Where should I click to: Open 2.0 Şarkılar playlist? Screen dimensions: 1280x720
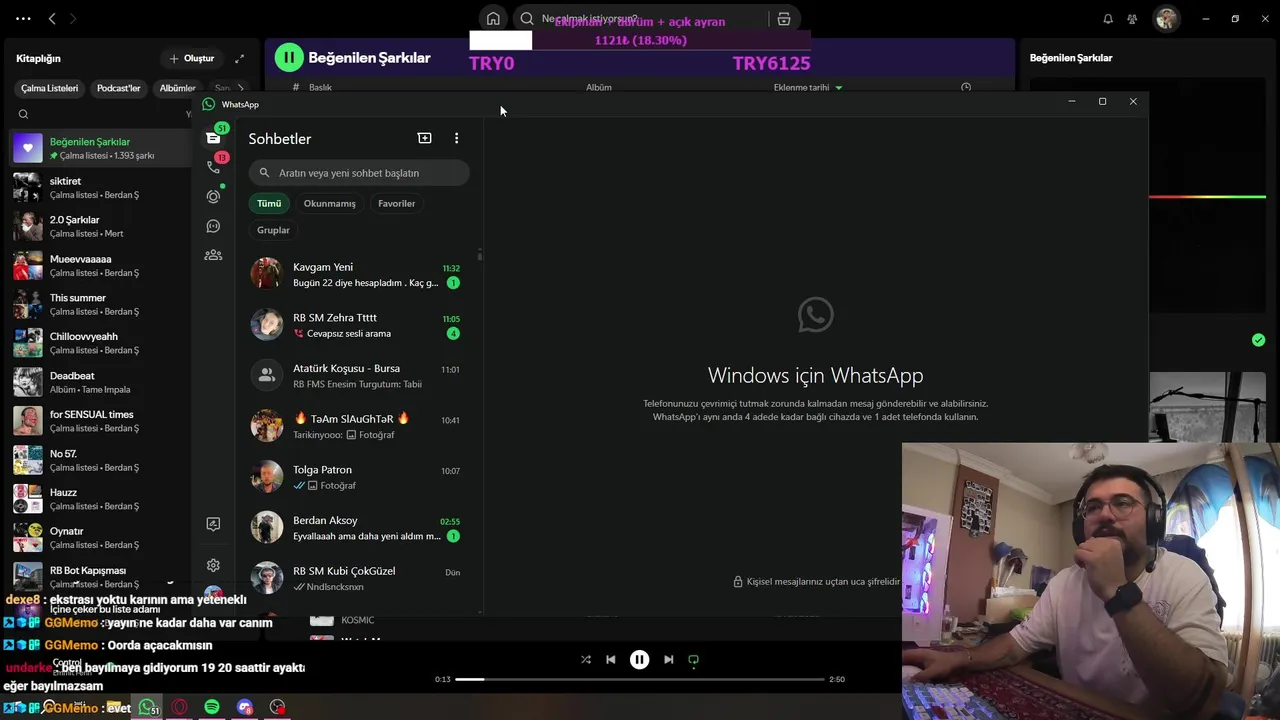click(x=101, y=226)
